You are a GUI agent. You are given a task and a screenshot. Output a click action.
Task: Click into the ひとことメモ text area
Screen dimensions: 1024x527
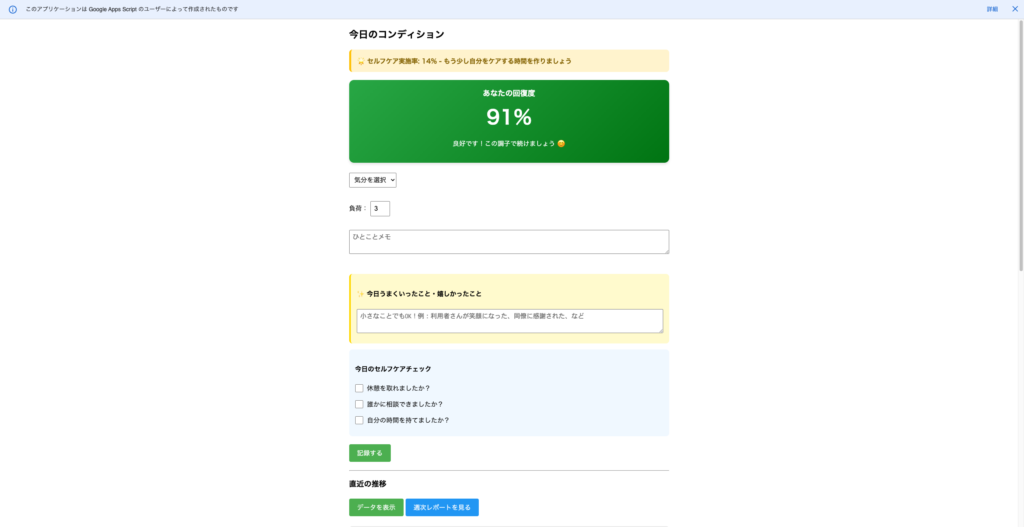508,242
